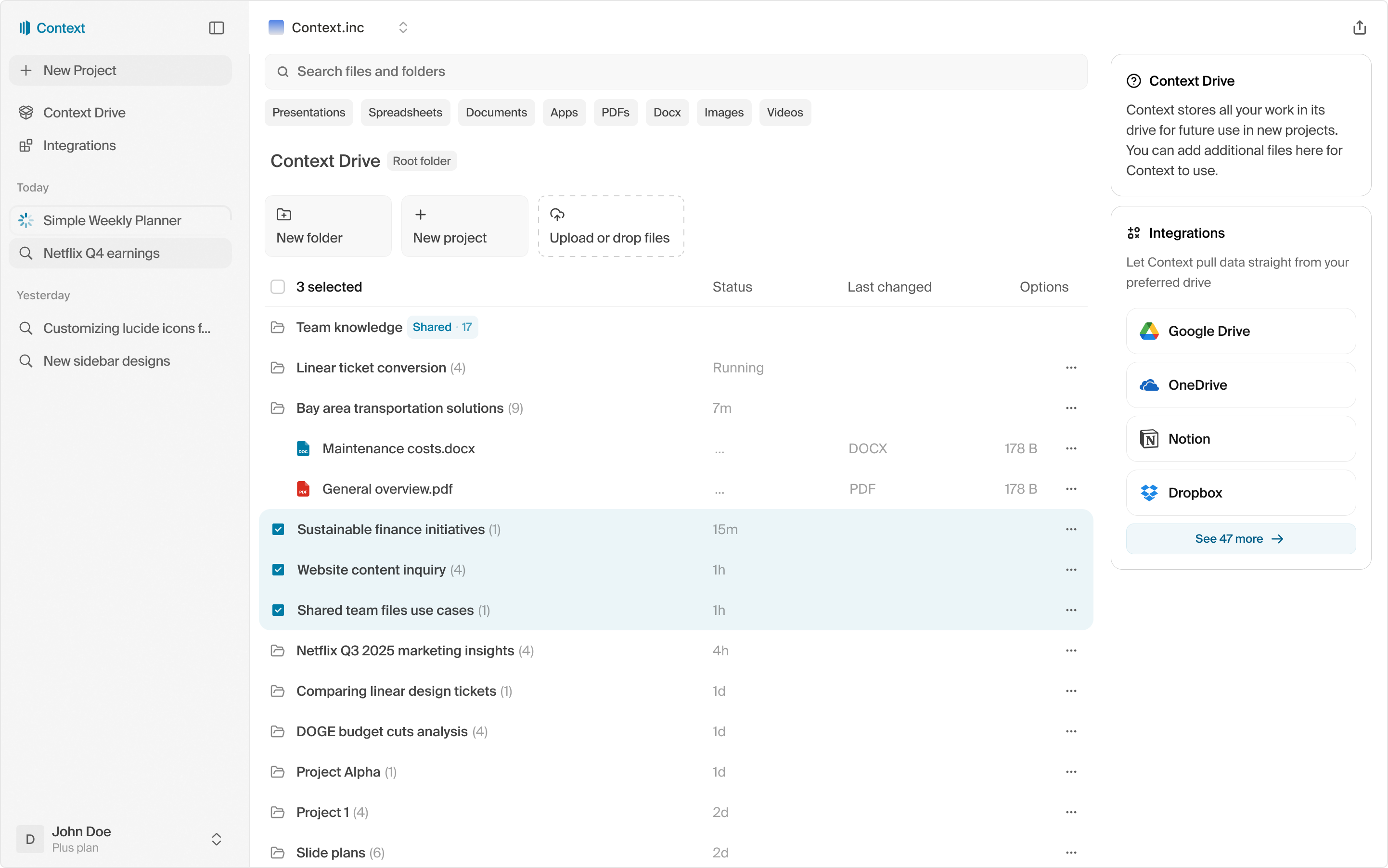Focus the Search files and folders field

tap(675, 71)
